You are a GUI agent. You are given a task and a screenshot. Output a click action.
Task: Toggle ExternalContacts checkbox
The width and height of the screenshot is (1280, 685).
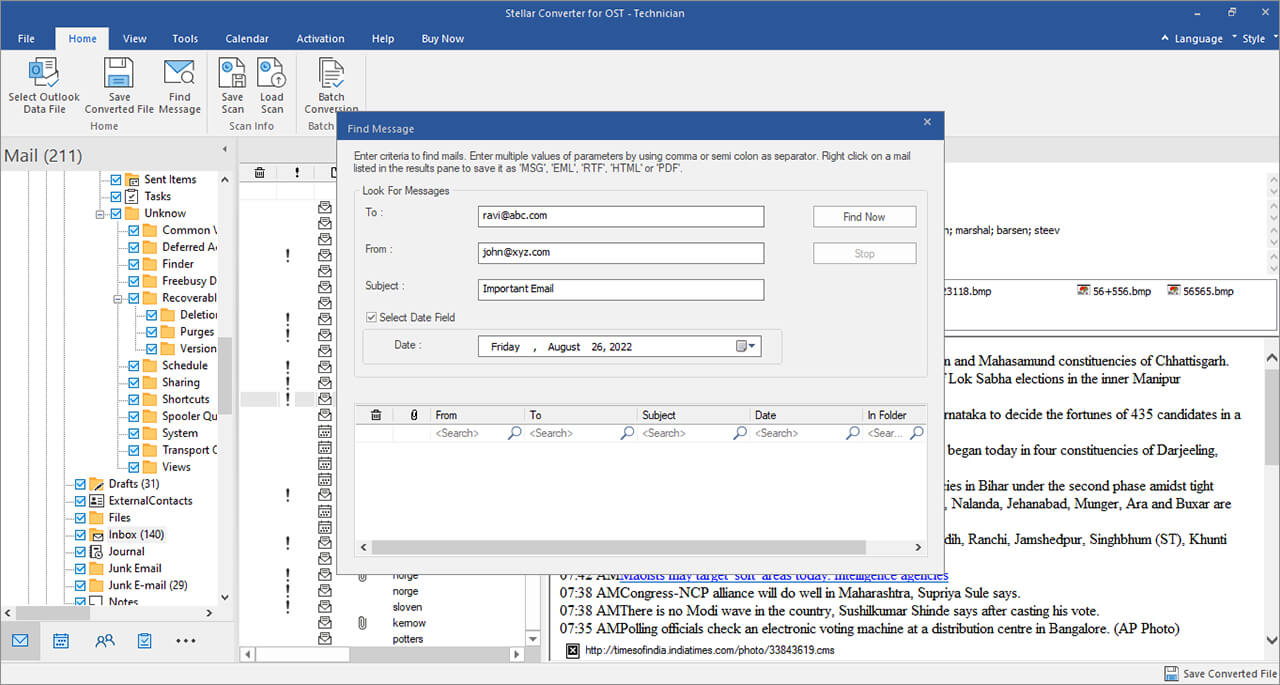pos(81,501)
